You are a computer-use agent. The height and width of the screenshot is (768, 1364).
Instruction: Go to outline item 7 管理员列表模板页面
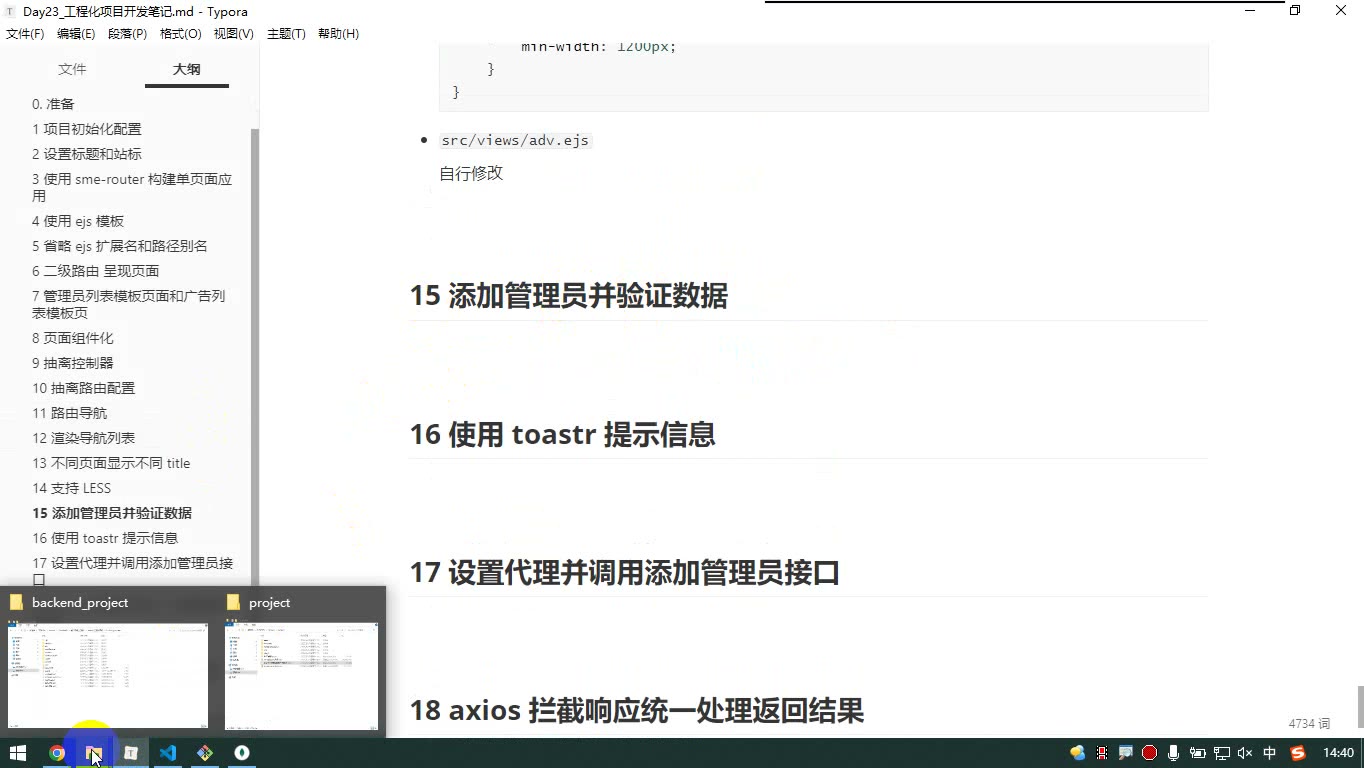point(128,305)
